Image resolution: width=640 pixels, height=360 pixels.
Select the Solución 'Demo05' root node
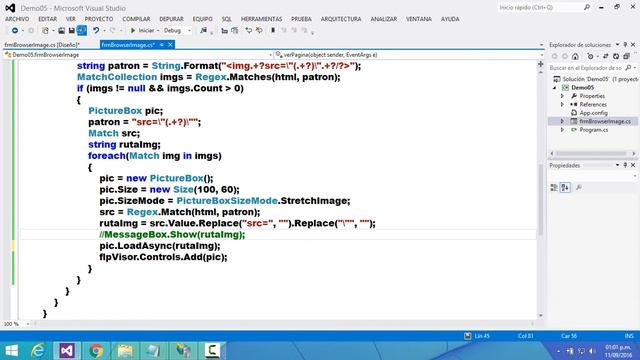click(x=596, y=79)
